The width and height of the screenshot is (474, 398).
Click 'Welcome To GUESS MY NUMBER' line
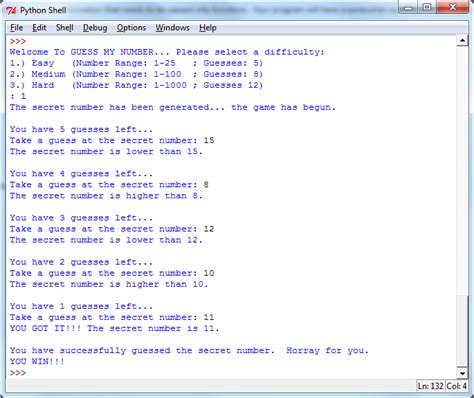(167, 52)
